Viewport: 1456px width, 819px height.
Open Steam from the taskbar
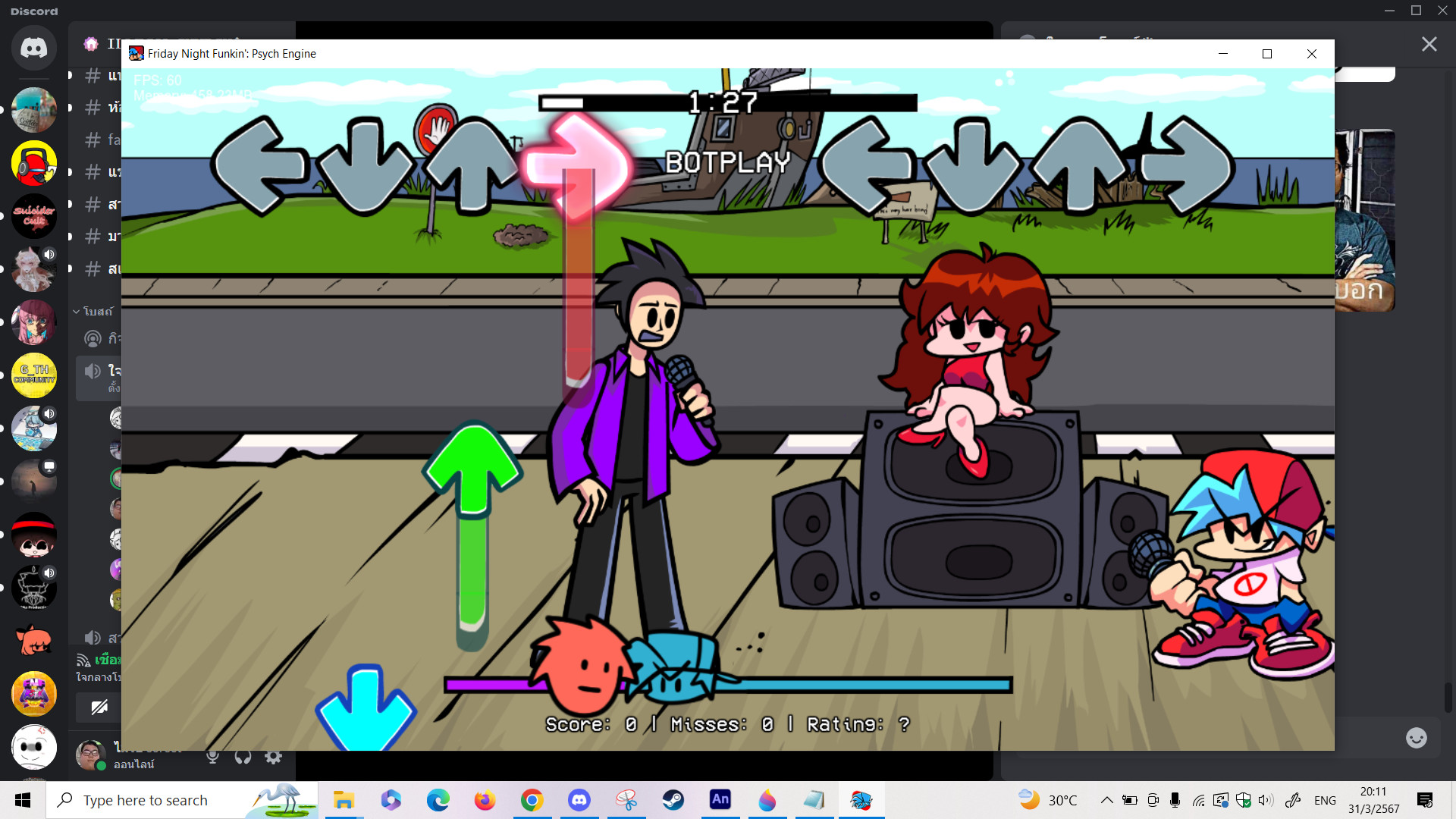click(x=673, y=800)
